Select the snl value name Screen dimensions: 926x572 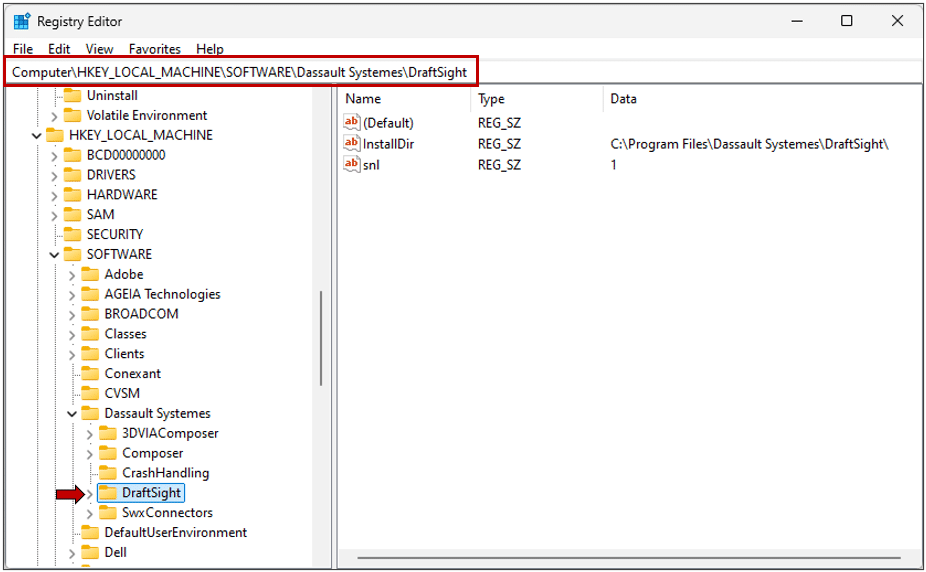click(371, 165)
